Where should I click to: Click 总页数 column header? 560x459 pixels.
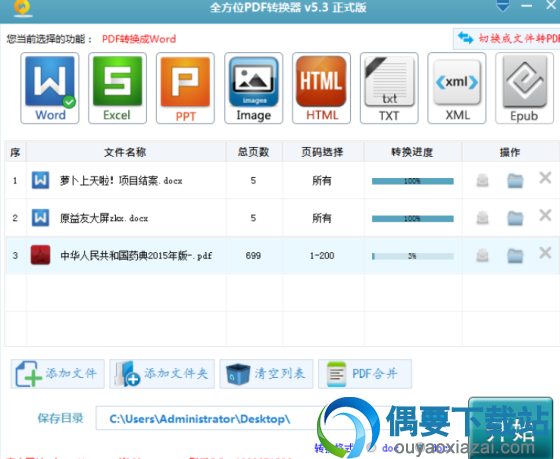tap(254, 152)
